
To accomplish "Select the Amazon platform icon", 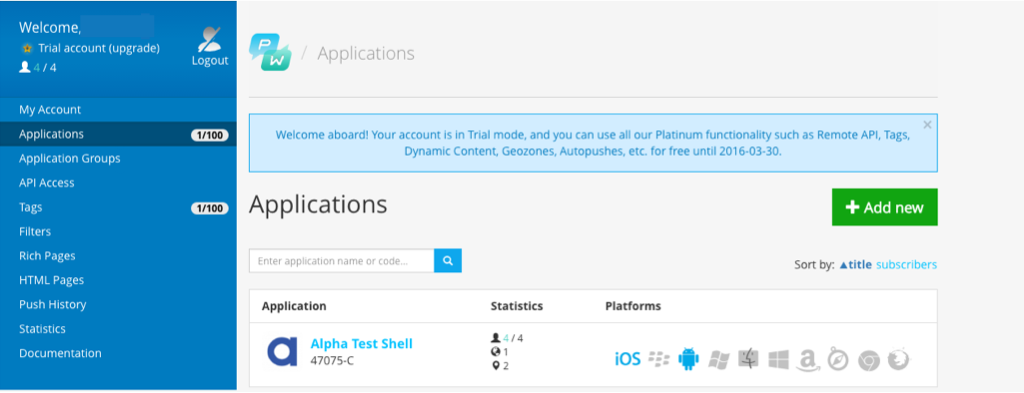I will click(x=808, y=360).
